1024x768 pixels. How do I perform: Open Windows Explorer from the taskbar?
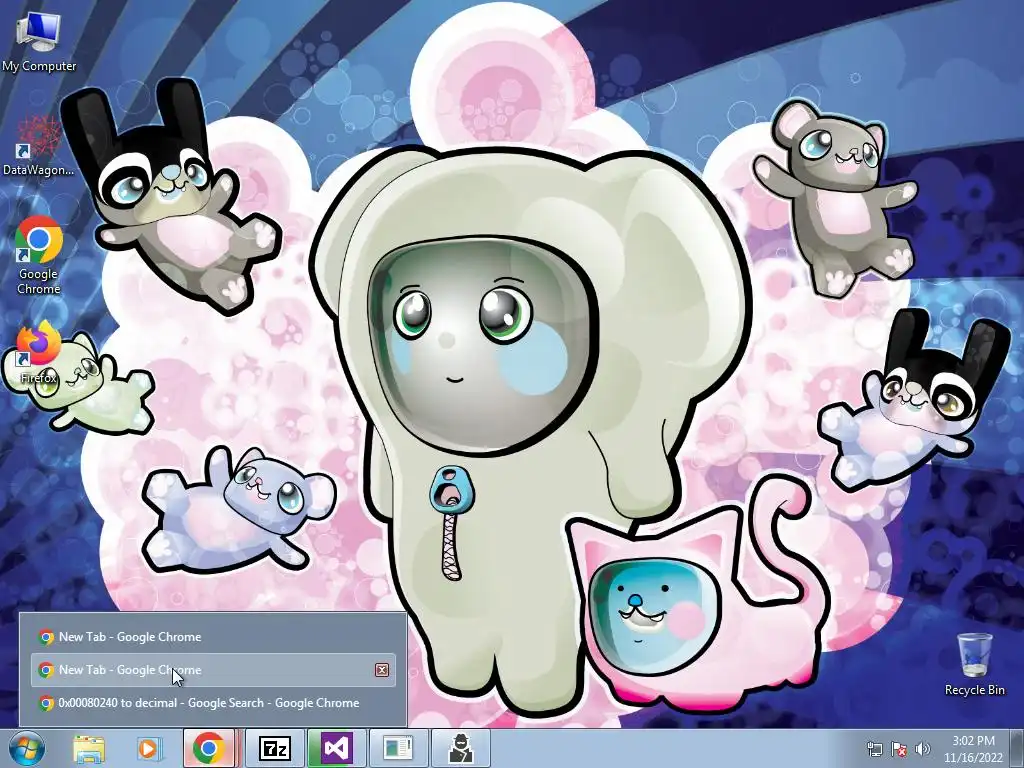pos(89,748)
